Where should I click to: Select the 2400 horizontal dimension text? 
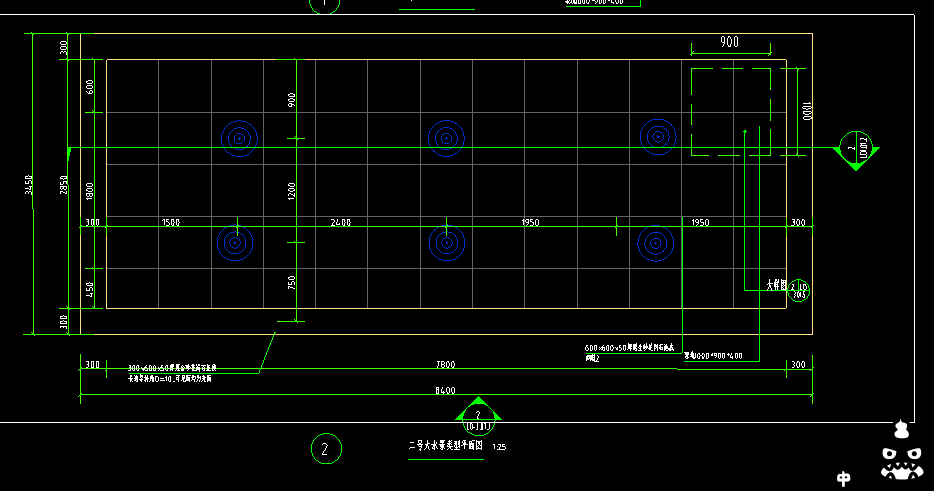point(341,222)
